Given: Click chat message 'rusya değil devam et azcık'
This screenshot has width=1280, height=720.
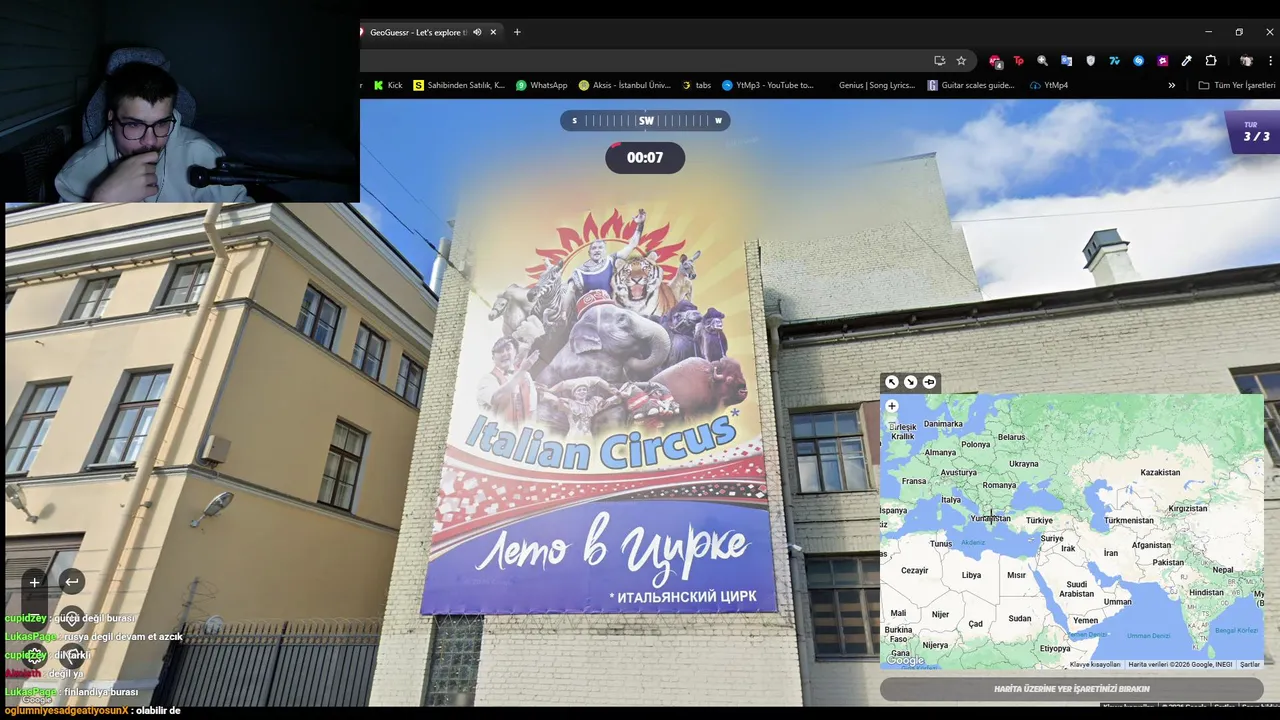Looking at the screenshot, I should point(123,637).
